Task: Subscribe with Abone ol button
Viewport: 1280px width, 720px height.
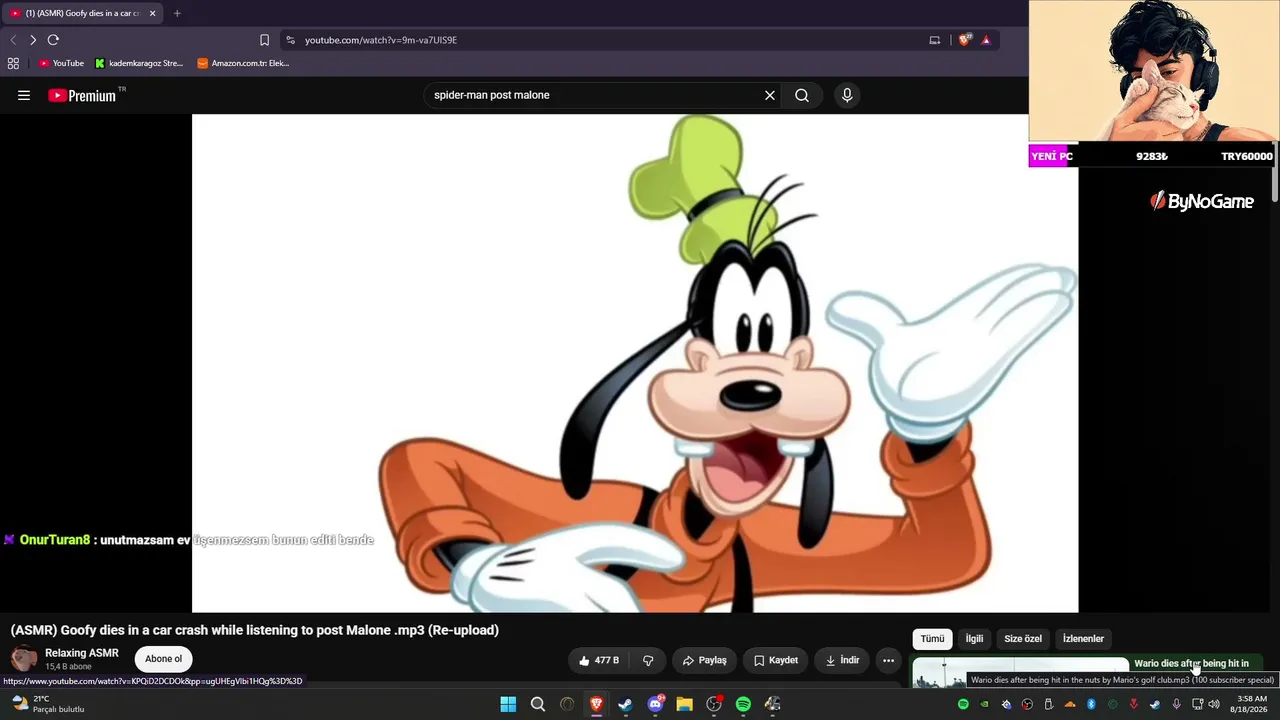Action: point(163,659)
